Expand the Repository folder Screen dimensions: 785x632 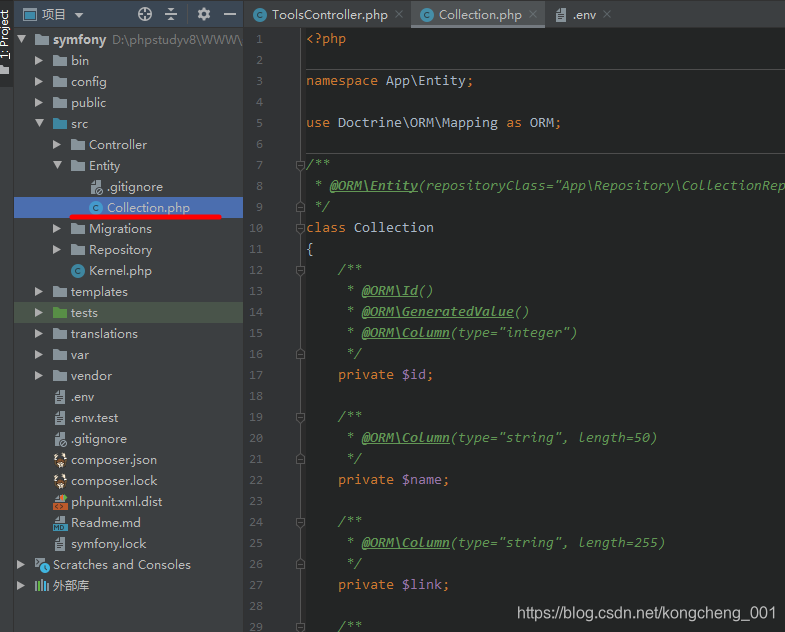[57, 250]
